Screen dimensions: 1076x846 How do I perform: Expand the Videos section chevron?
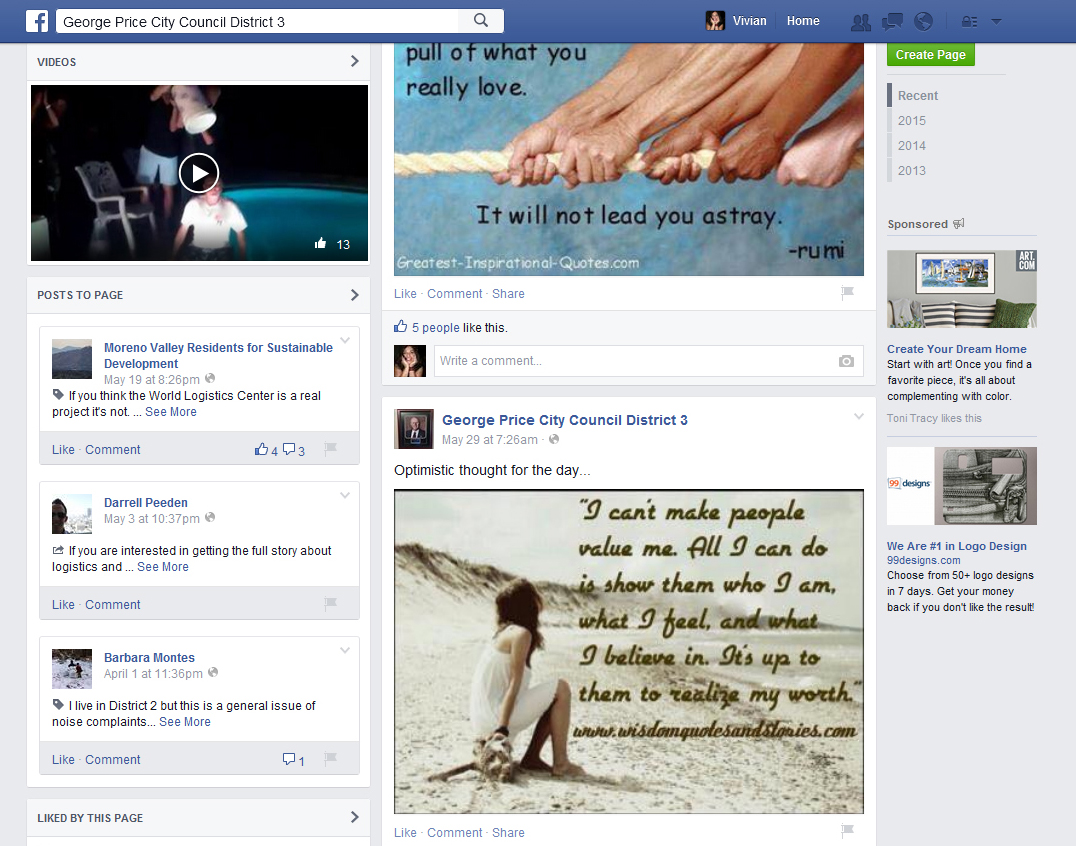tap(354, 62)
